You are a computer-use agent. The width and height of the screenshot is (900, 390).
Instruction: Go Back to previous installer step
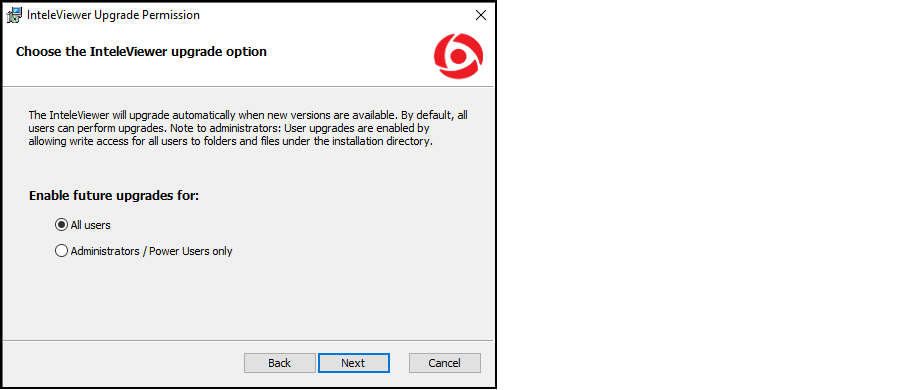tap(280, 363)
